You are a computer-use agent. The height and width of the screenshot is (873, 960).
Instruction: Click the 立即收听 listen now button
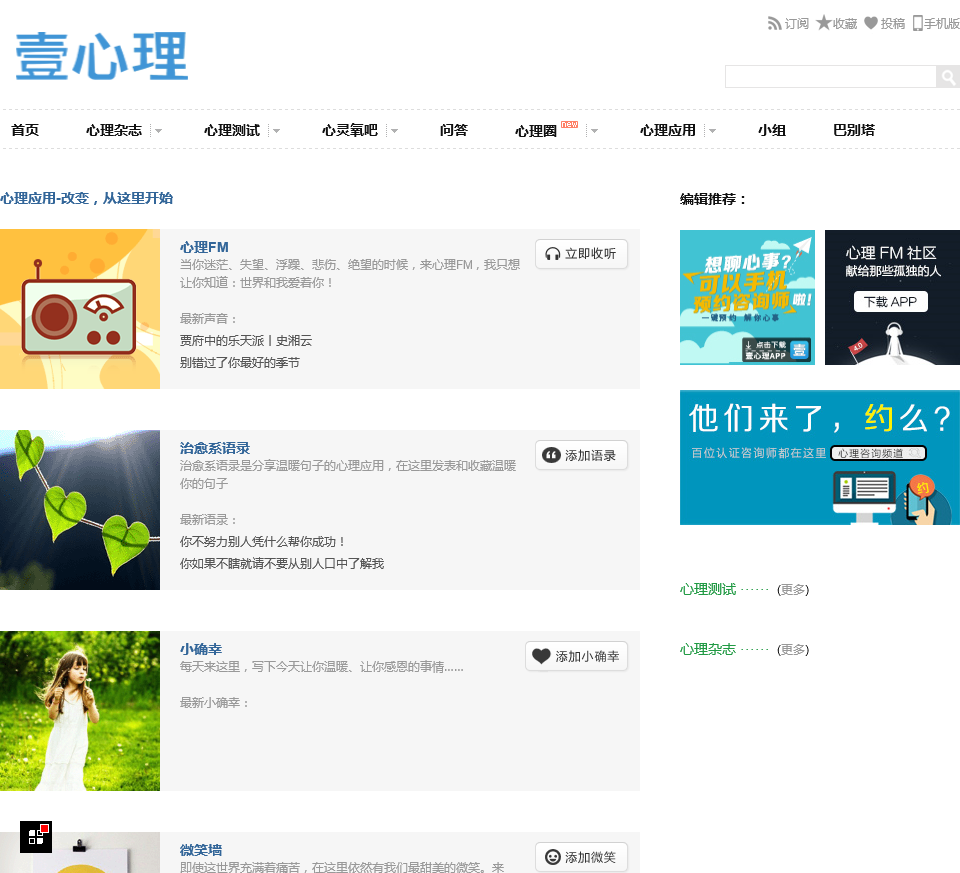582,253
